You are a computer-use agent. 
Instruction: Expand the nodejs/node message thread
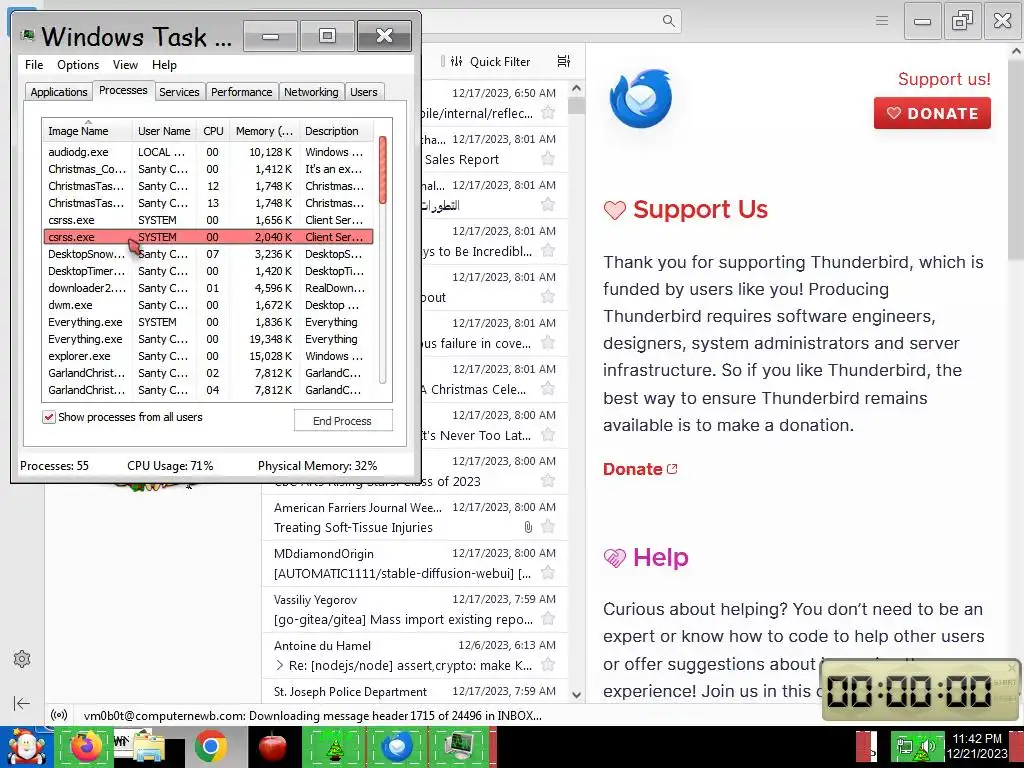coord(280,665)
